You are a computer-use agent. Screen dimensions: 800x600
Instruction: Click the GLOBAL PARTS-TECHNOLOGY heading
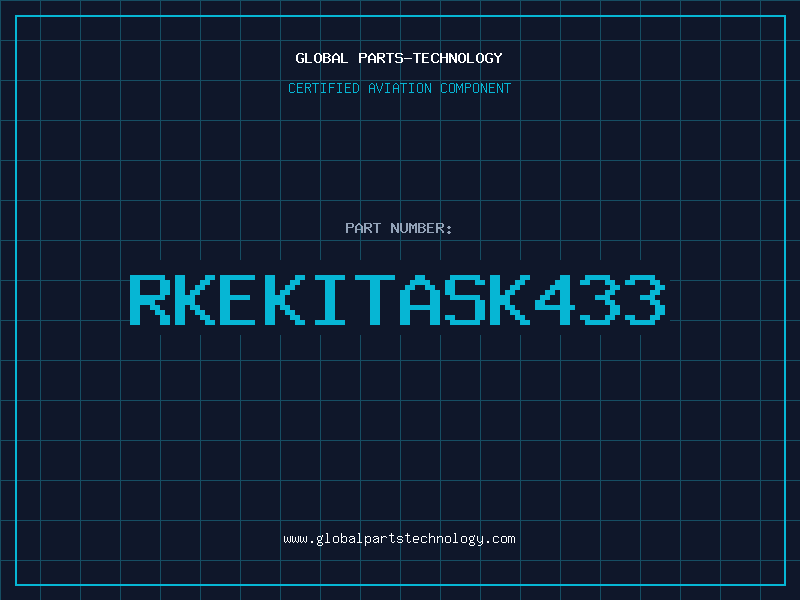[399, 58]
